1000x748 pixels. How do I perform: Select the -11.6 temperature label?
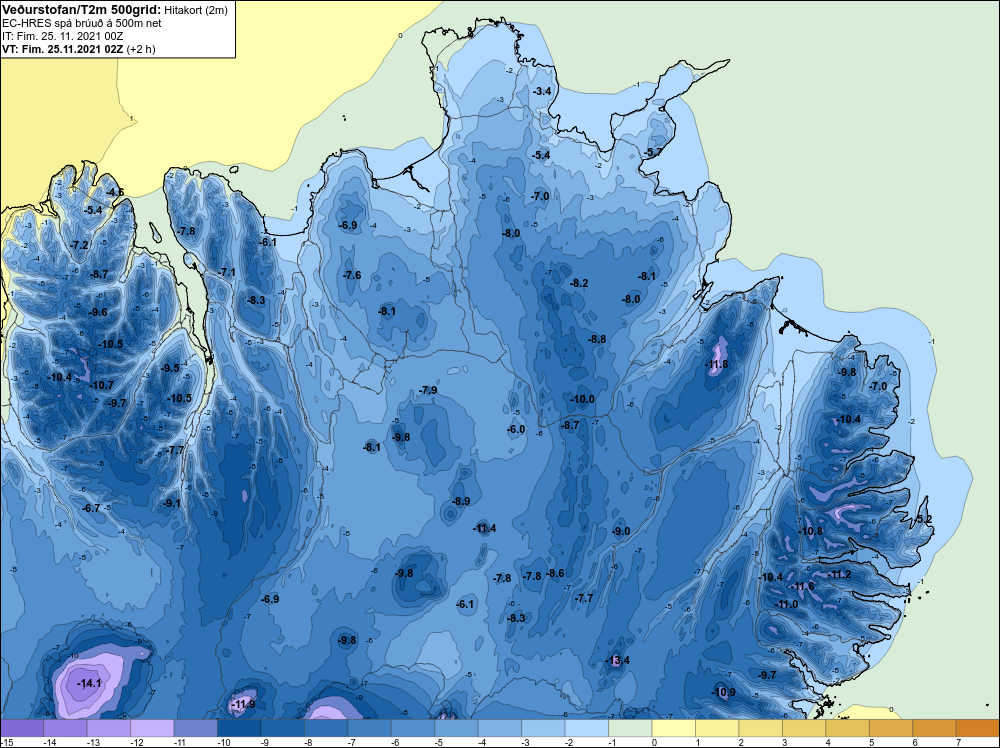coord(802,587)
